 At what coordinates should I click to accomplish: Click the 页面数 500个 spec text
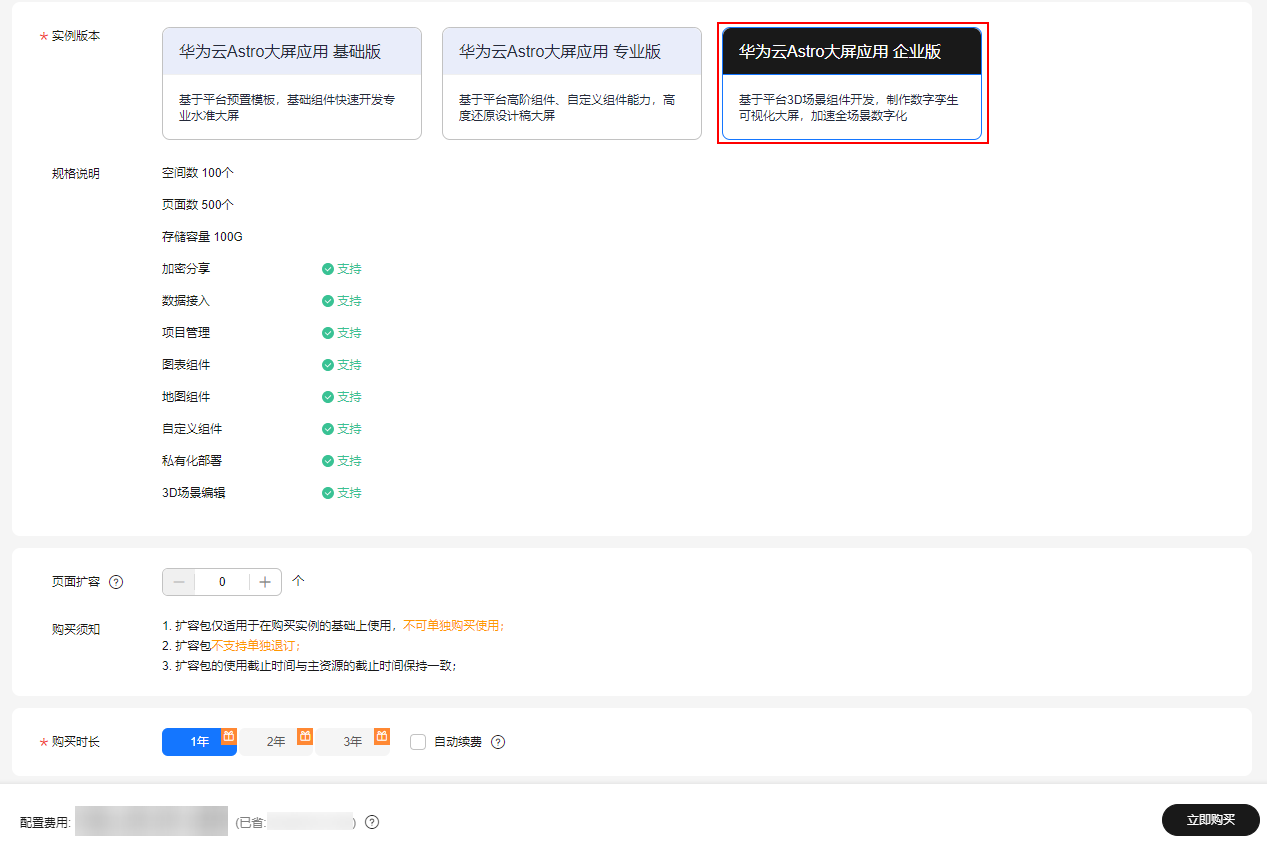[x=198, y=204]
